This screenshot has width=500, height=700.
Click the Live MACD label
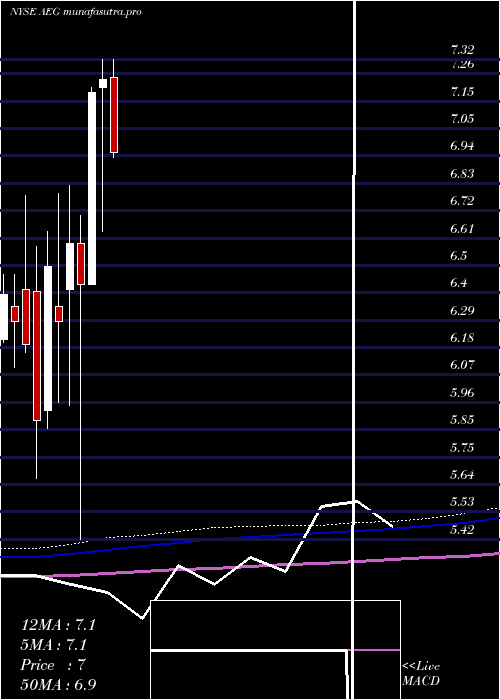(x=421, y=674)
